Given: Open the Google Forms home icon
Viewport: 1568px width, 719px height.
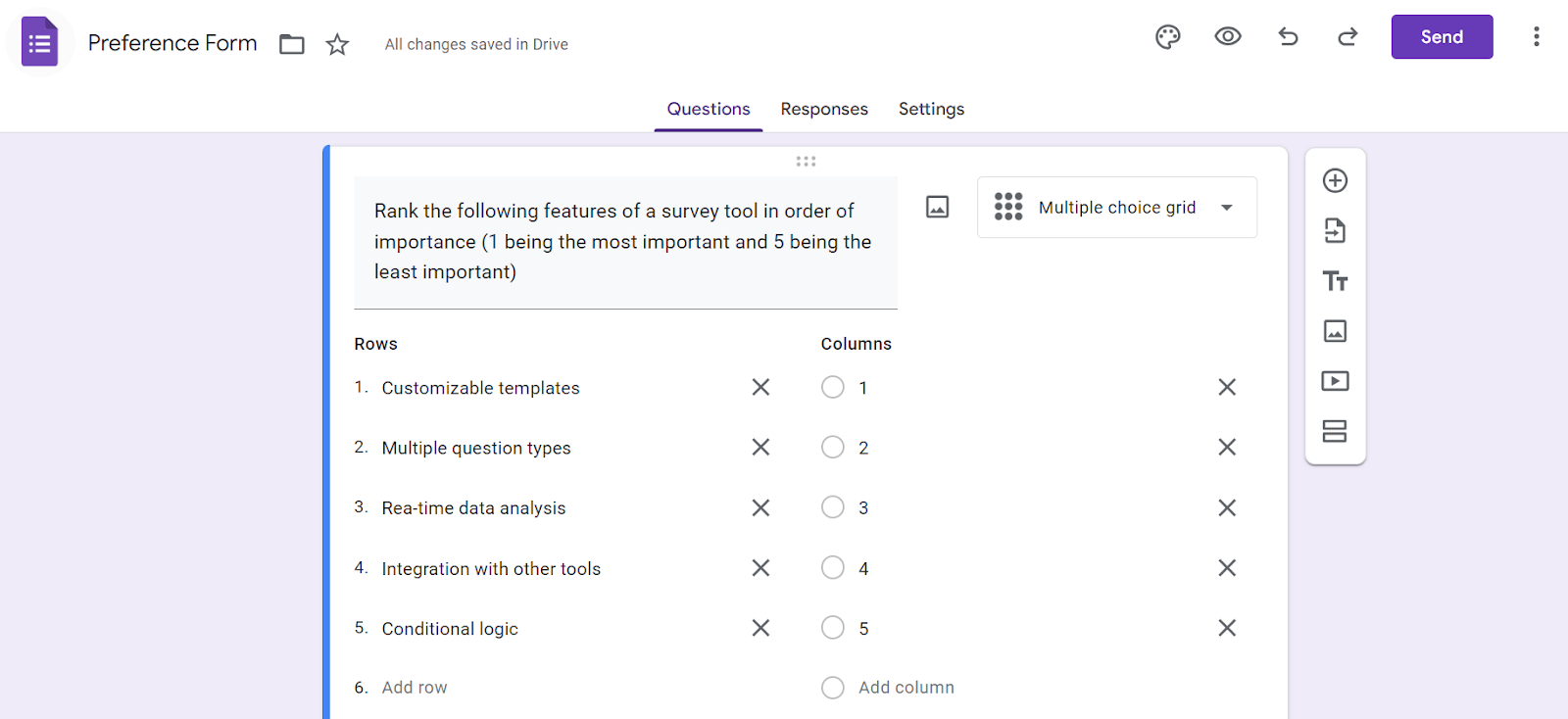Looking at the screenshot, I should coord(39,42).
